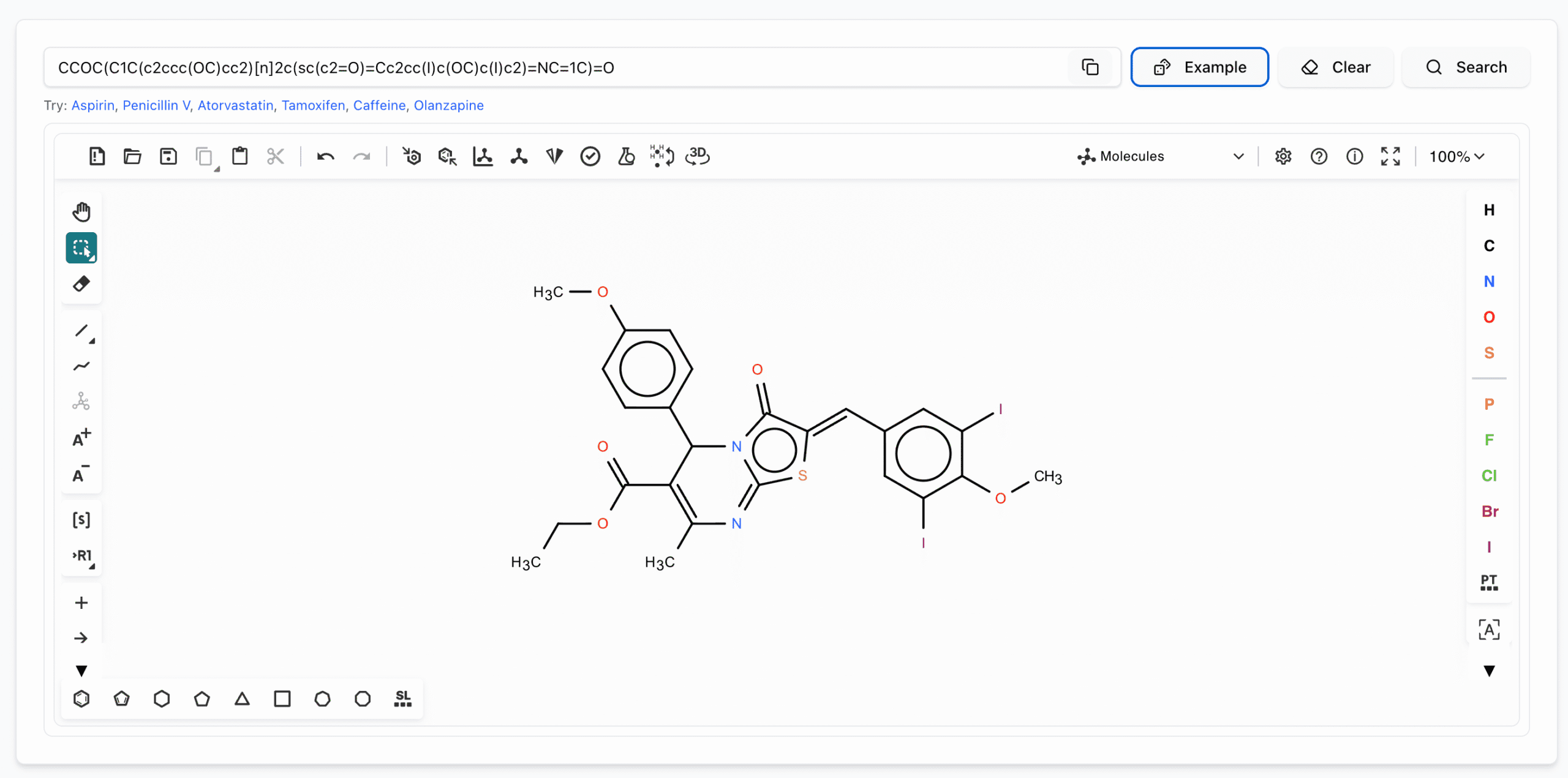Image resolution: width=1568 pixels, height=778 pixels.
Task: Select the charge plus tool
Action: 81,437
